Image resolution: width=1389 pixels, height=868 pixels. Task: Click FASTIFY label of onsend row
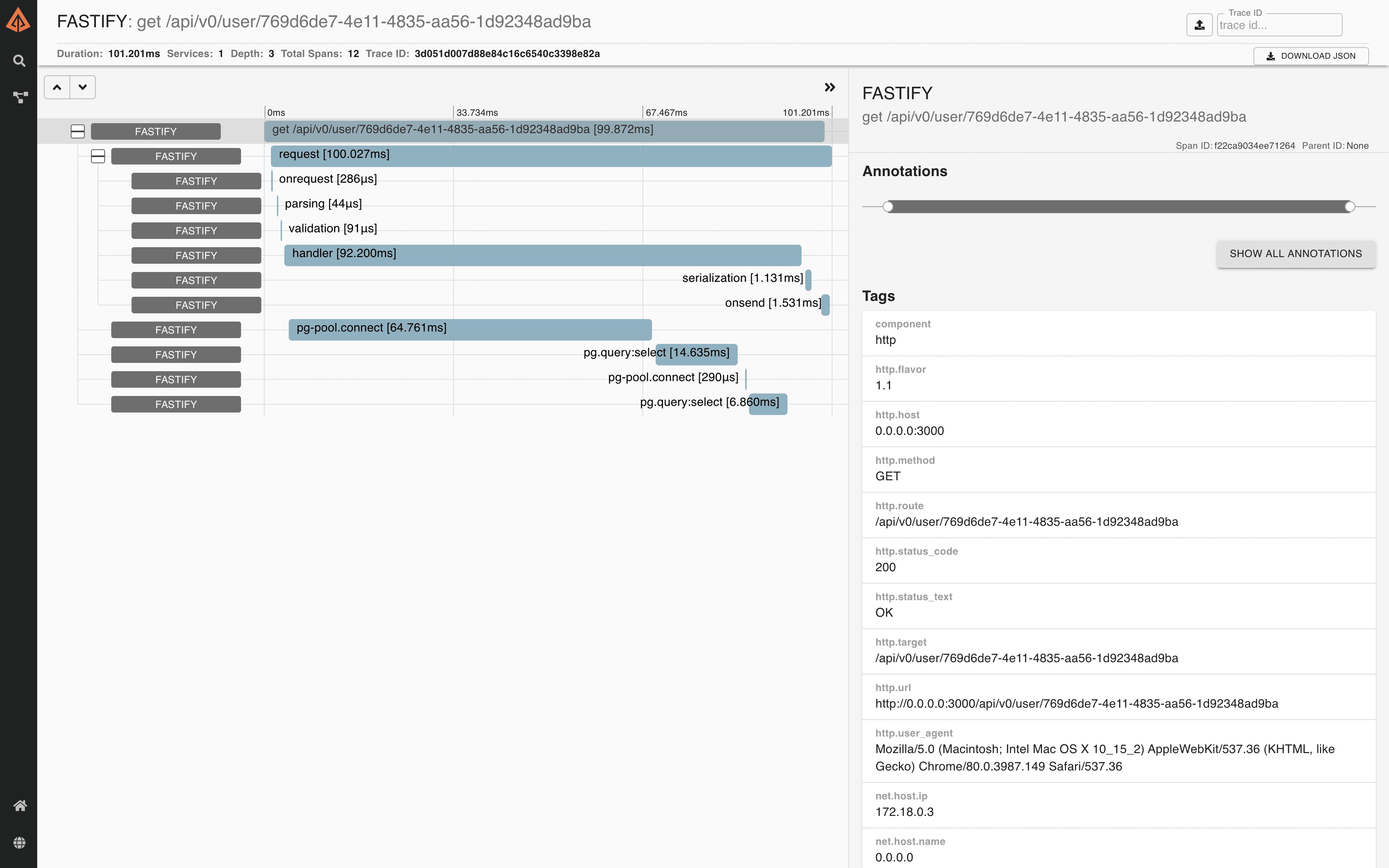196,305
